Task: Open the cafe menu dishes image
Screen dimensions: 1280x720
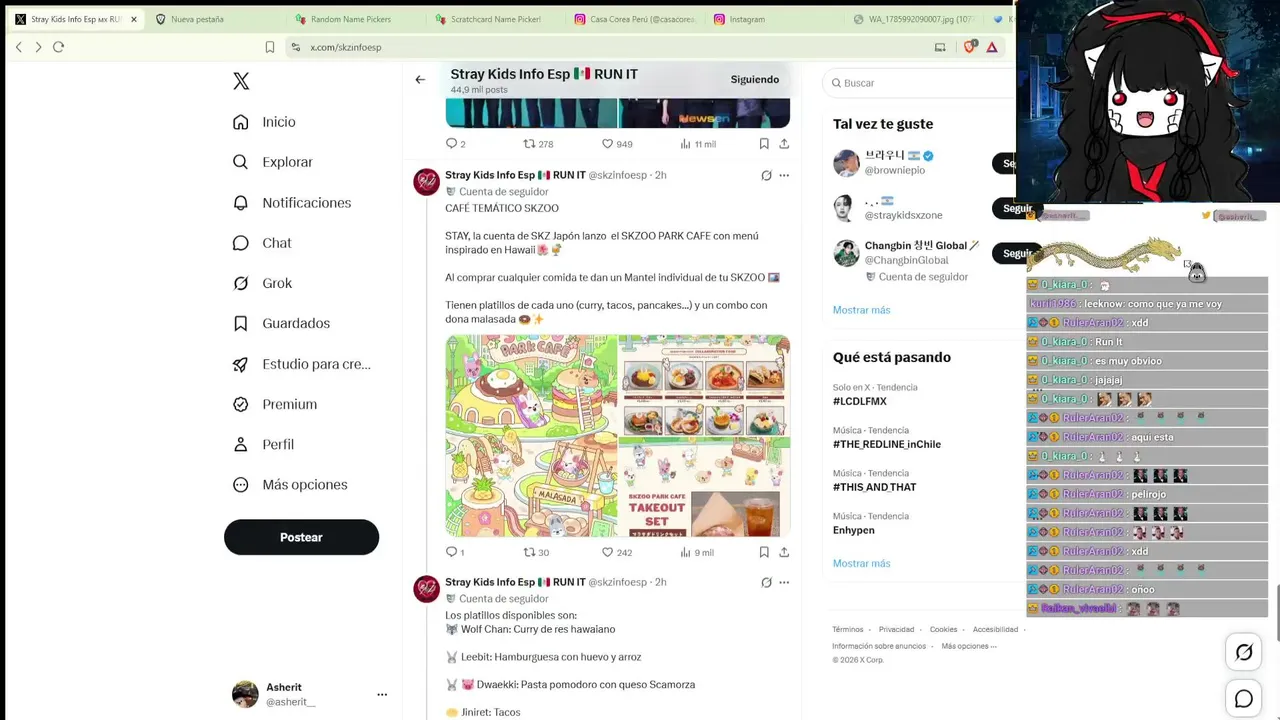Action: point(704,385)
